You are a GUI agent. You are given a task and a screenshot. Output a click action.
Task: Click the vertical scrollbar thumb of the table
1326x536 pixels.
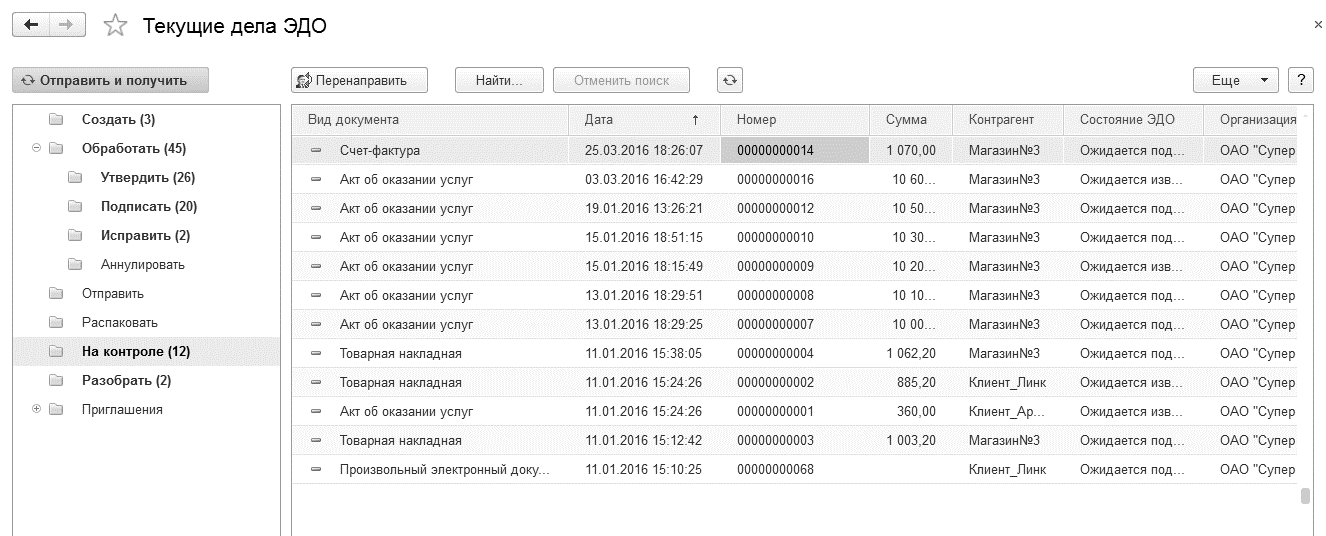pyautogui.click(x=1305, y=496)
